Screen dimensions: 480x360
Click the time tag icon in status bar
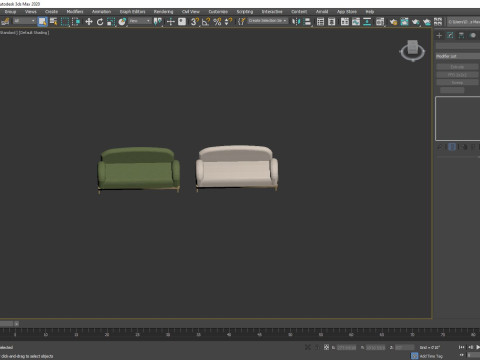coord(414,356)
